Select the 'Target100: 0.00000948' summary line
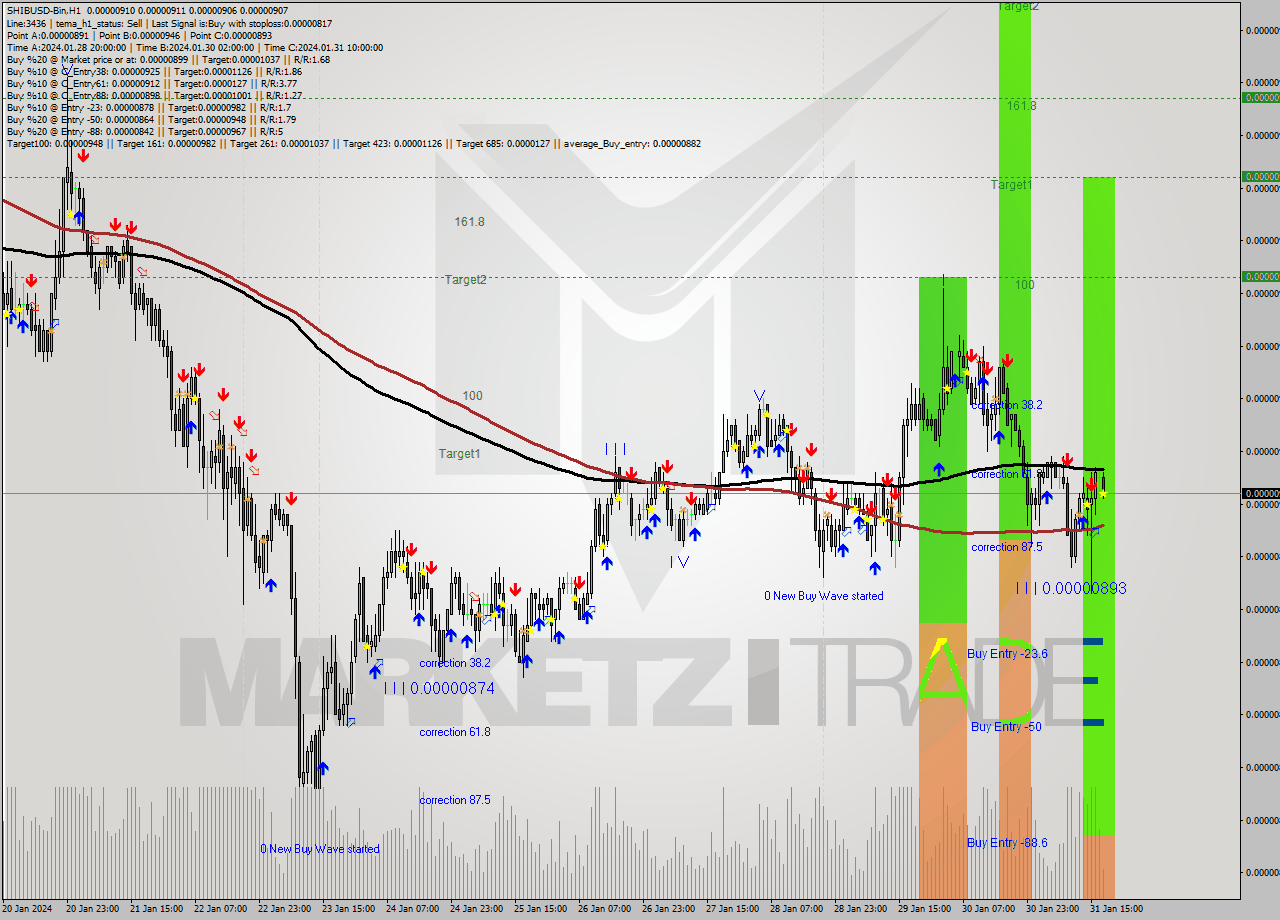 pos(354,143)
